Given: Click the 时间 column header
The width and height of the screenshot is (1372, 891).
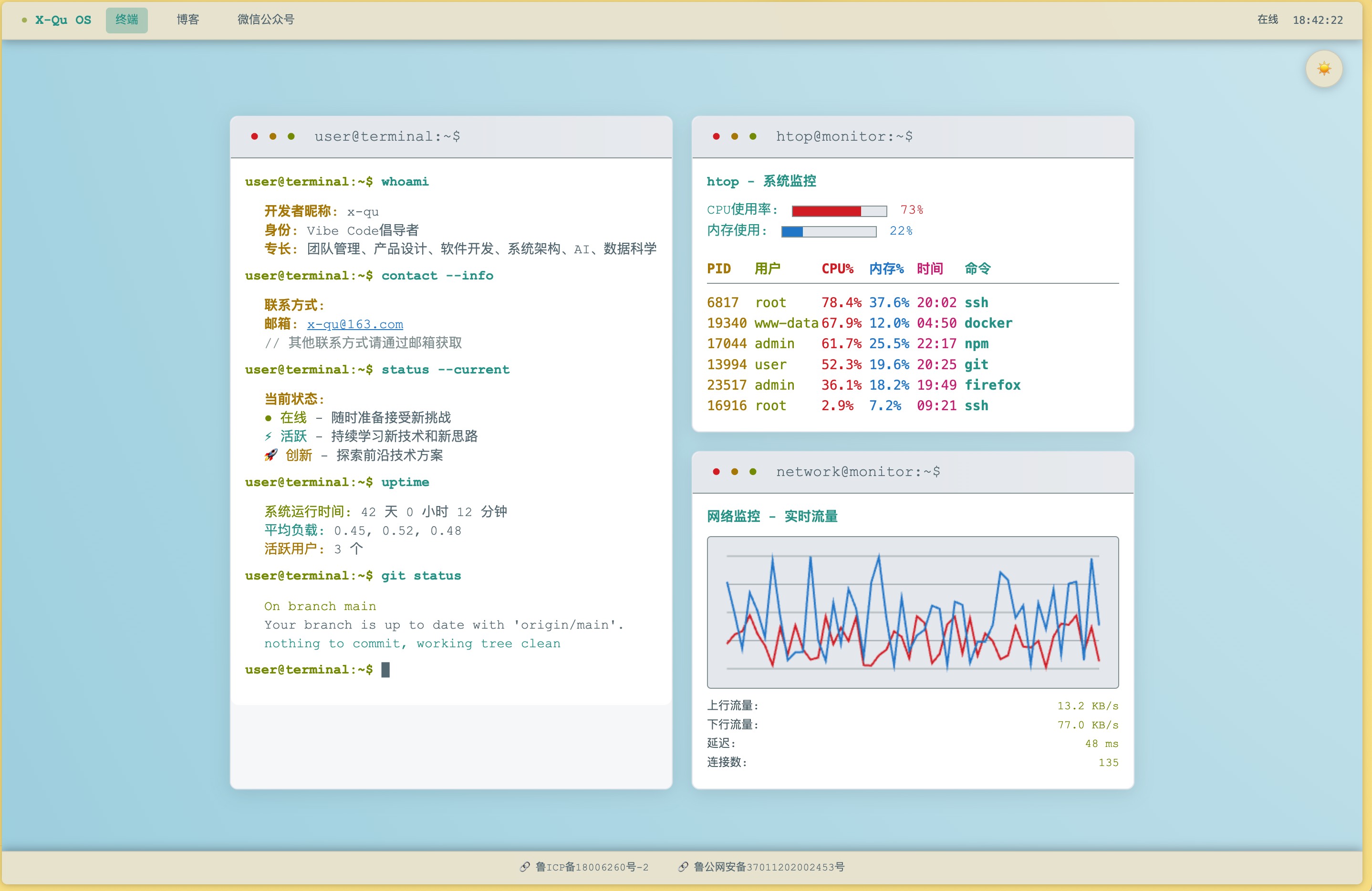Looking at the screenshot, I should [x=930, y=269].
